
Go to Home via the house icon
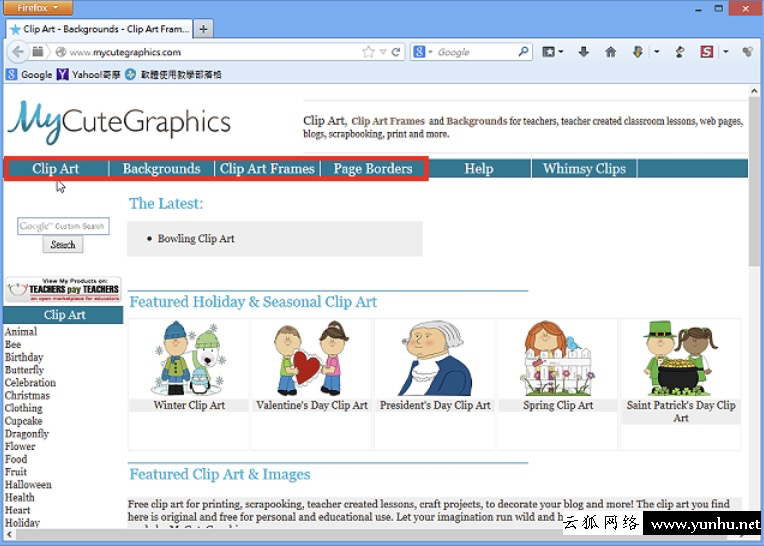[x=611, y=51]
